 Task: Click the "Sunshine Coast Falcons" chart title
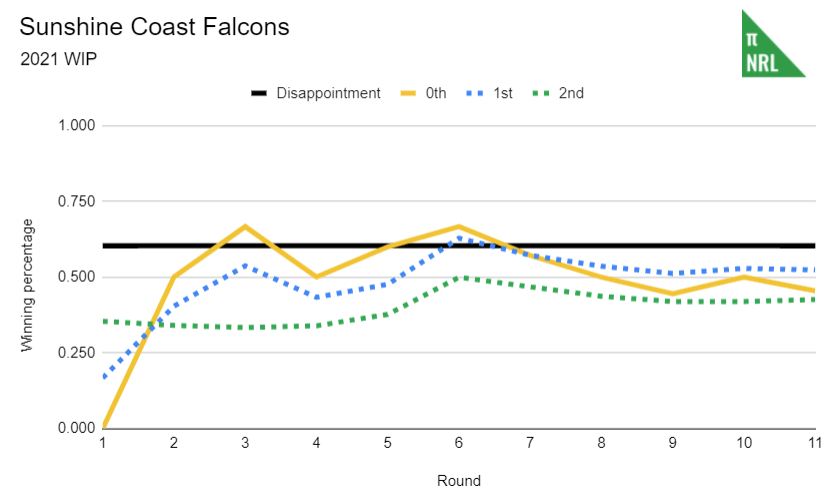click(x=154, y=27)
